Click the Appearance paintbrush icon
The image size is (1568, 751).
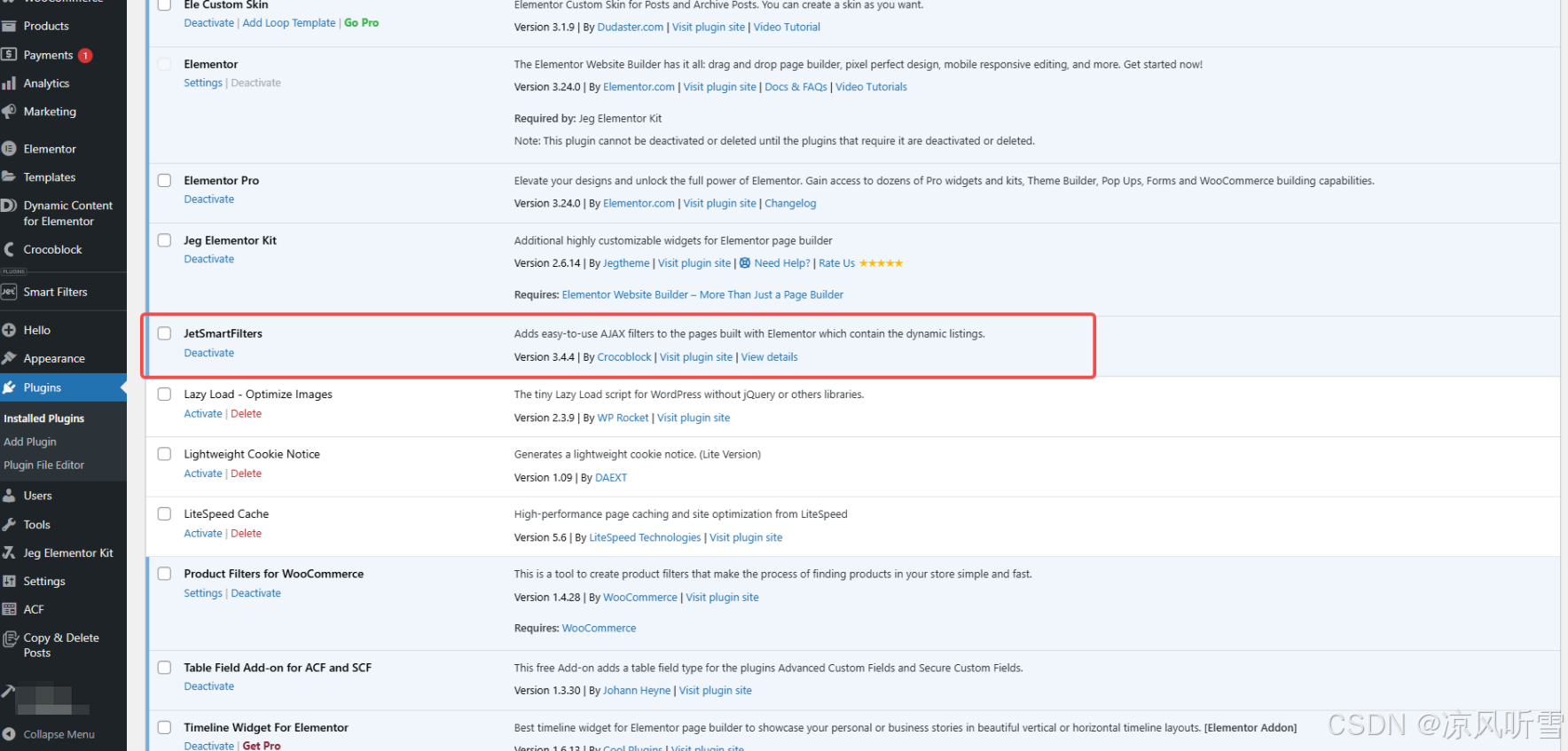9,358
